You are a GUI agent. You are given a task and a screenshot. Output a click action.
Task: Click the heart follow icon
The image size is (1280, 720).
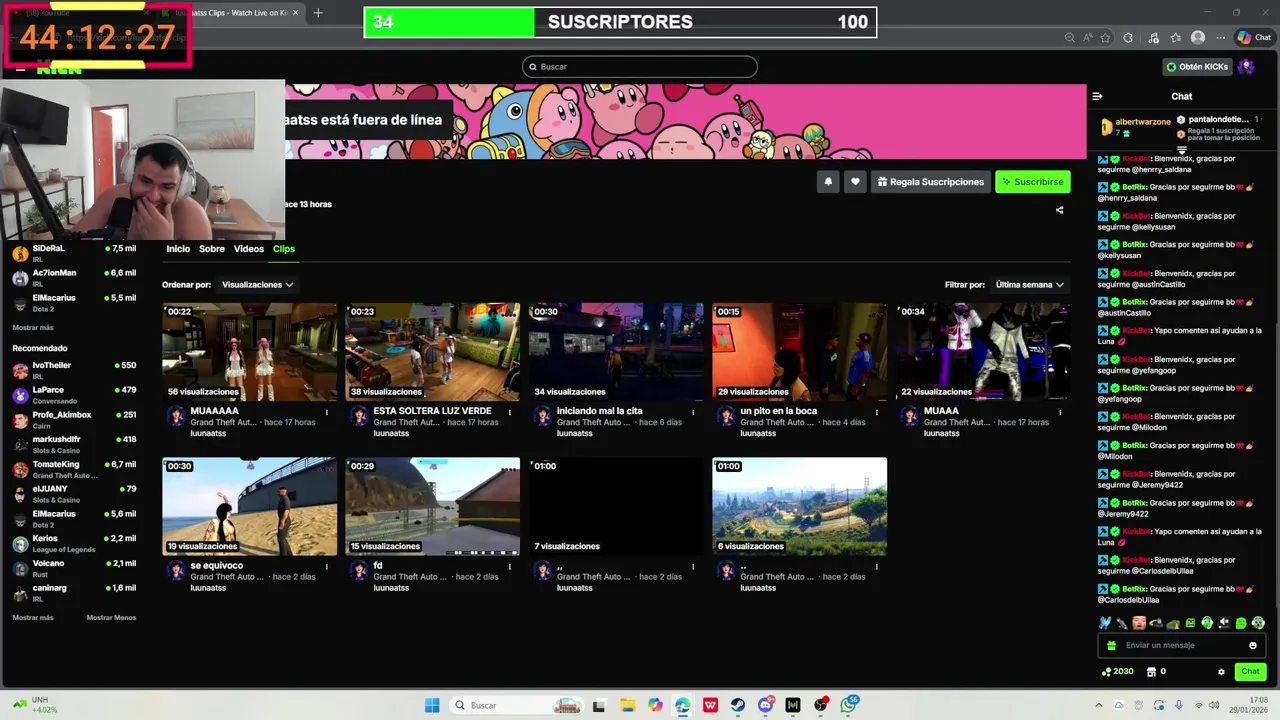[855, 182]
